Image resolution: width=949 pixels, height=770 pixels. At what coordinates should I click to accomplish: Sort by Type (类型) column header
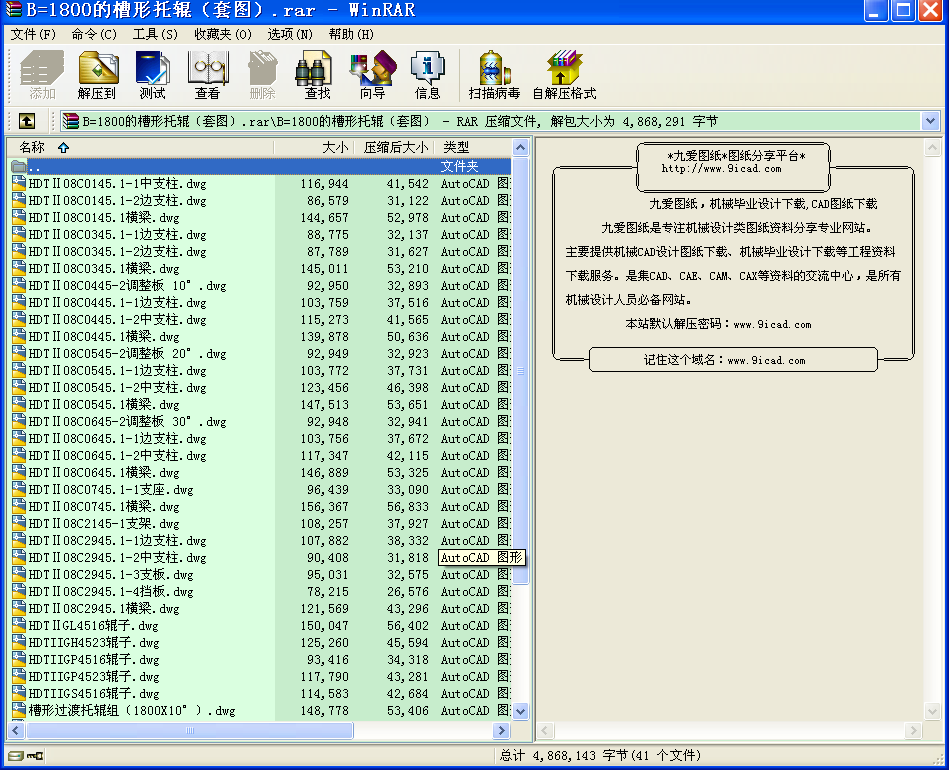tap(472, 147)
